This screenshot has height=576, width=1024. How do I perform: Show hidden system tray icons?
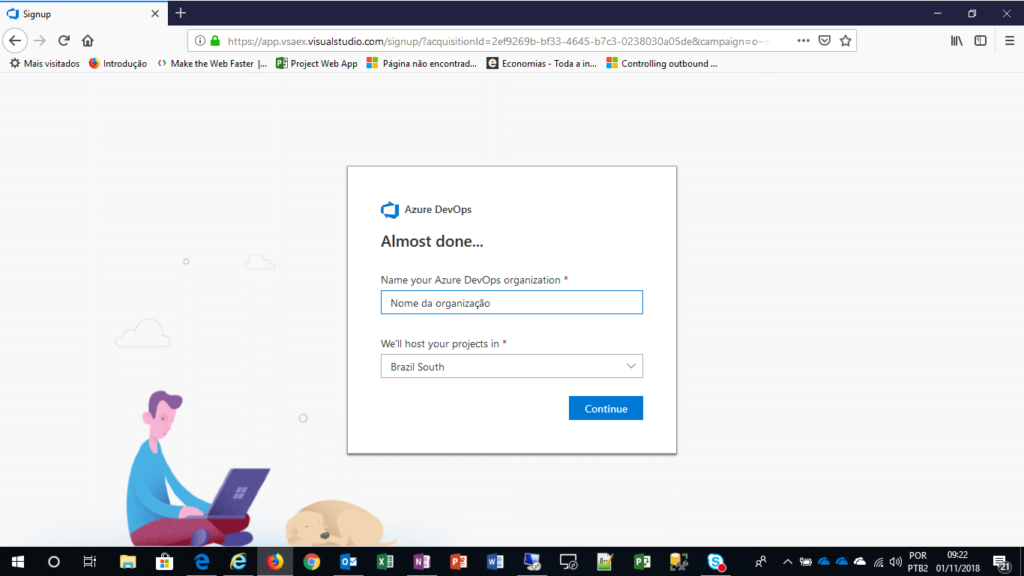788,562
